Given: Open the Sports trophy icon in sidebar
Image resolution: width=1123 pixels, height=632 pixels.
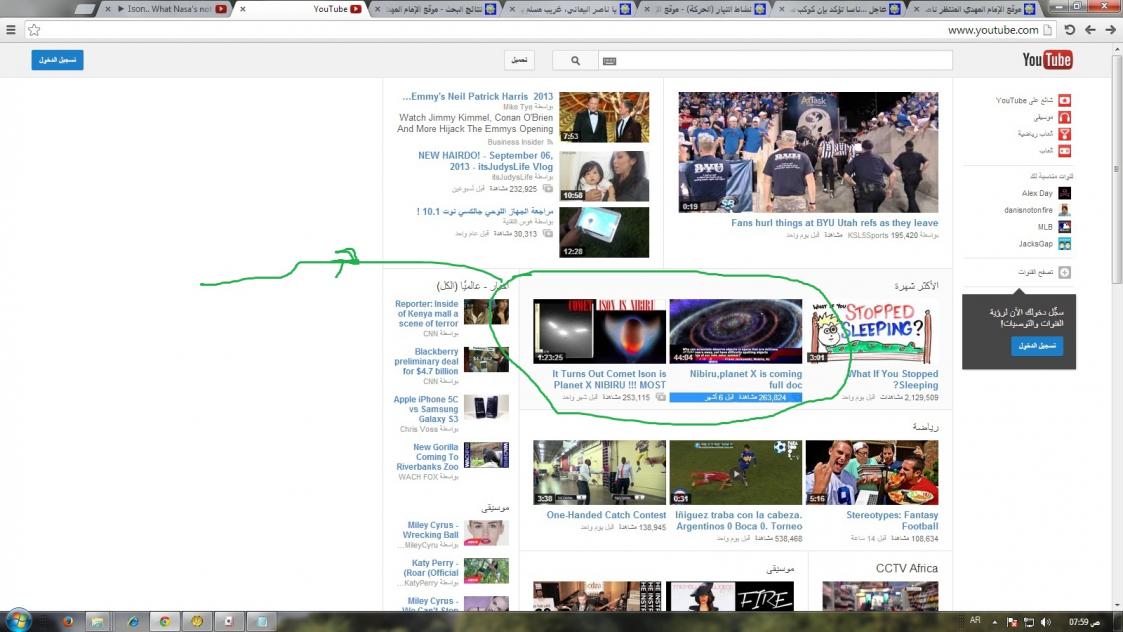Looking at the screenshot, I should 1065,134.
